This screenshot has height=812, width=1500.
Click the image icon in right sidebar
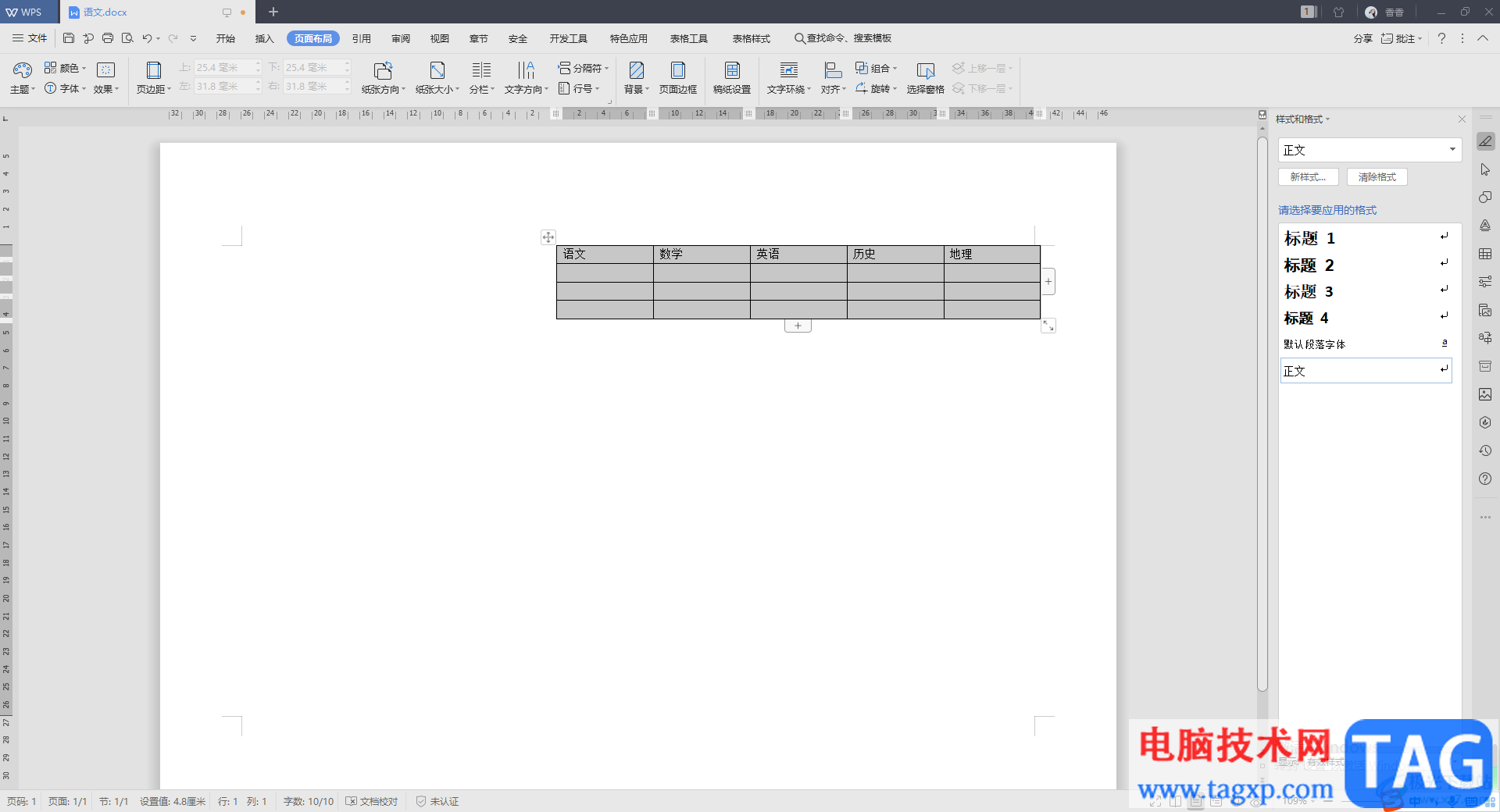(x=1485, y=394)
